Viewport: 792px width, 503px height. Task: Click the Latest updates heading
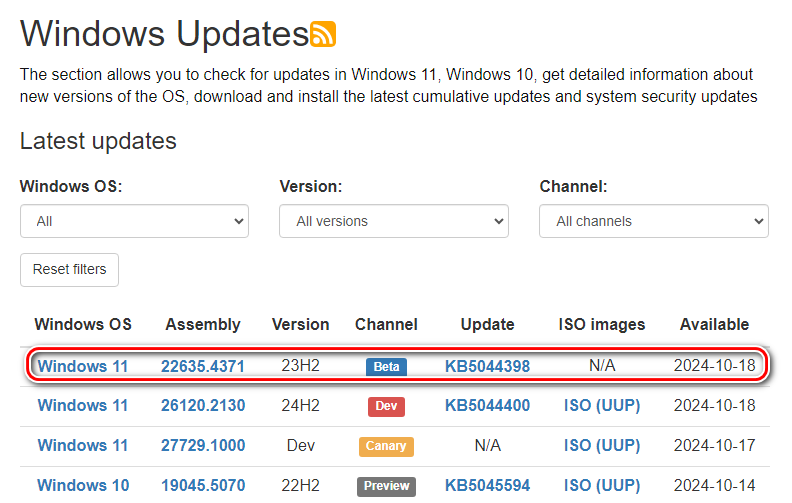tap(98, 141)
